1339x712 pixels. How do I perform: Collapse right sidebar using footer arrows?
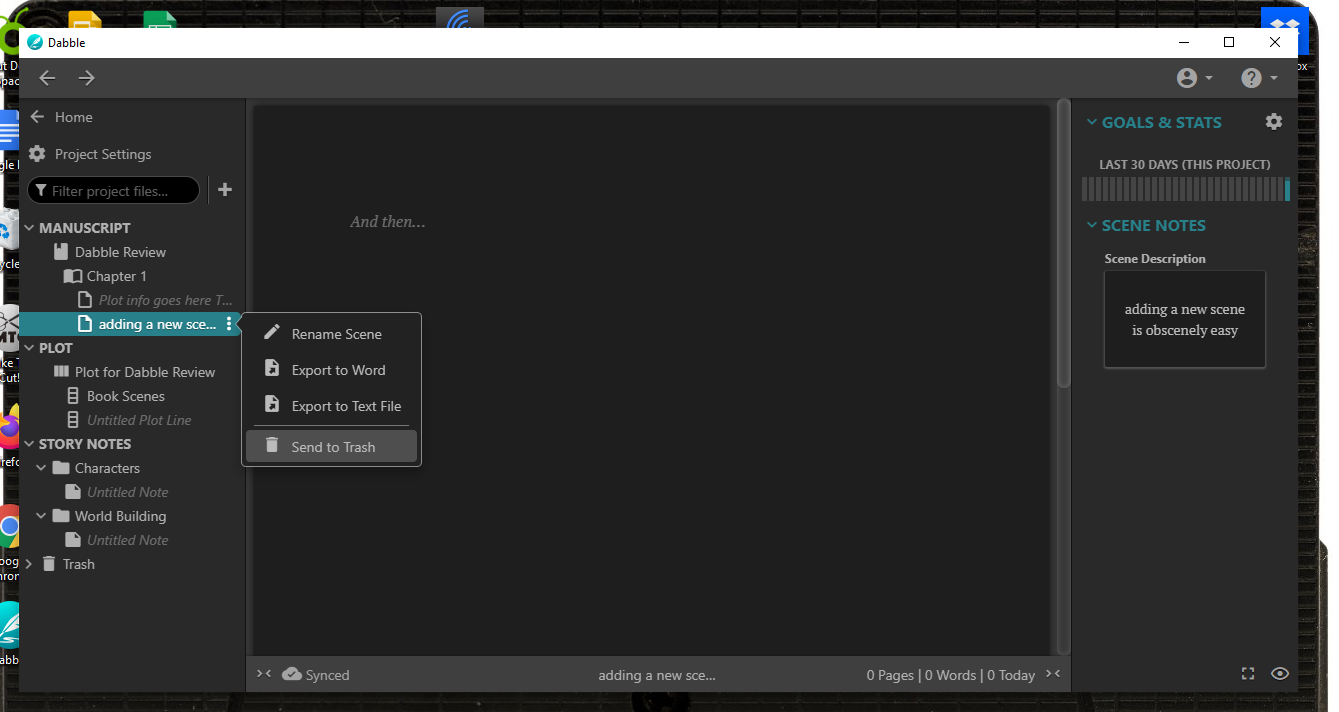pyautogui.click(x=1053, y=674)
